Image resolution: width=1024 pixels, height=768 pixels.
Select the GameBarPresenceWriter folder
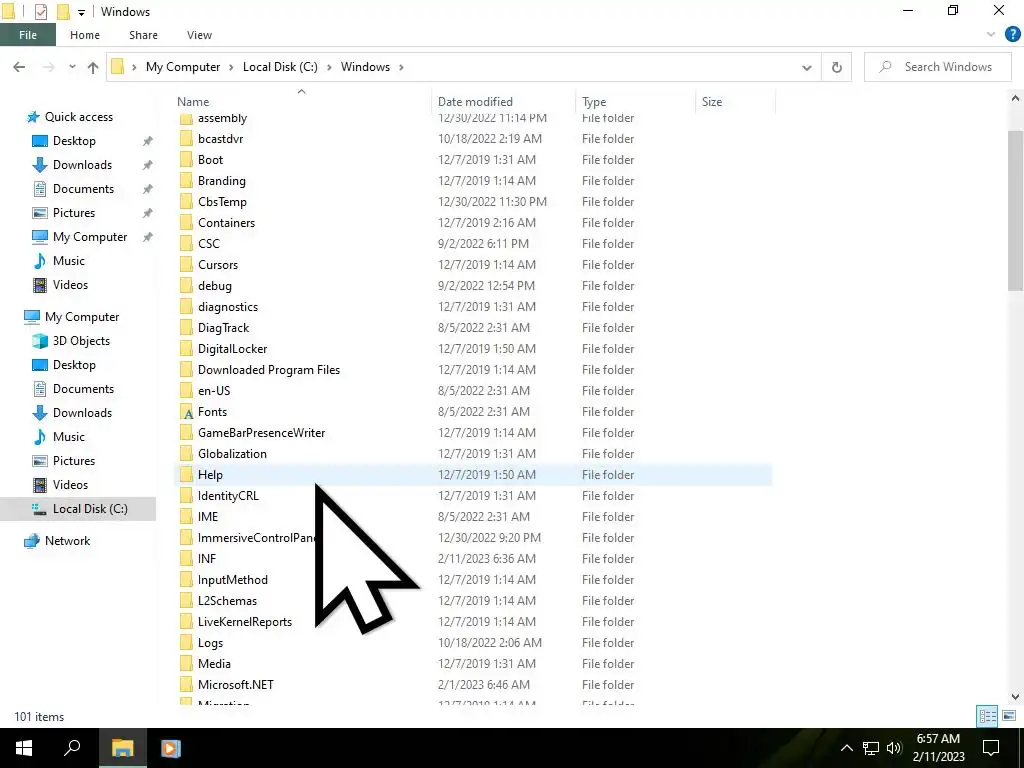tap(261, 433)
